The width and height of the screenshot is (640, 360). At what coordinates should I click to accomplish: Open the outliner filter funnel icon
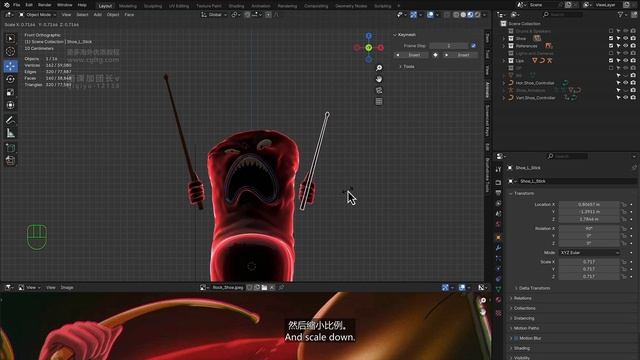(x=621, y=15)
